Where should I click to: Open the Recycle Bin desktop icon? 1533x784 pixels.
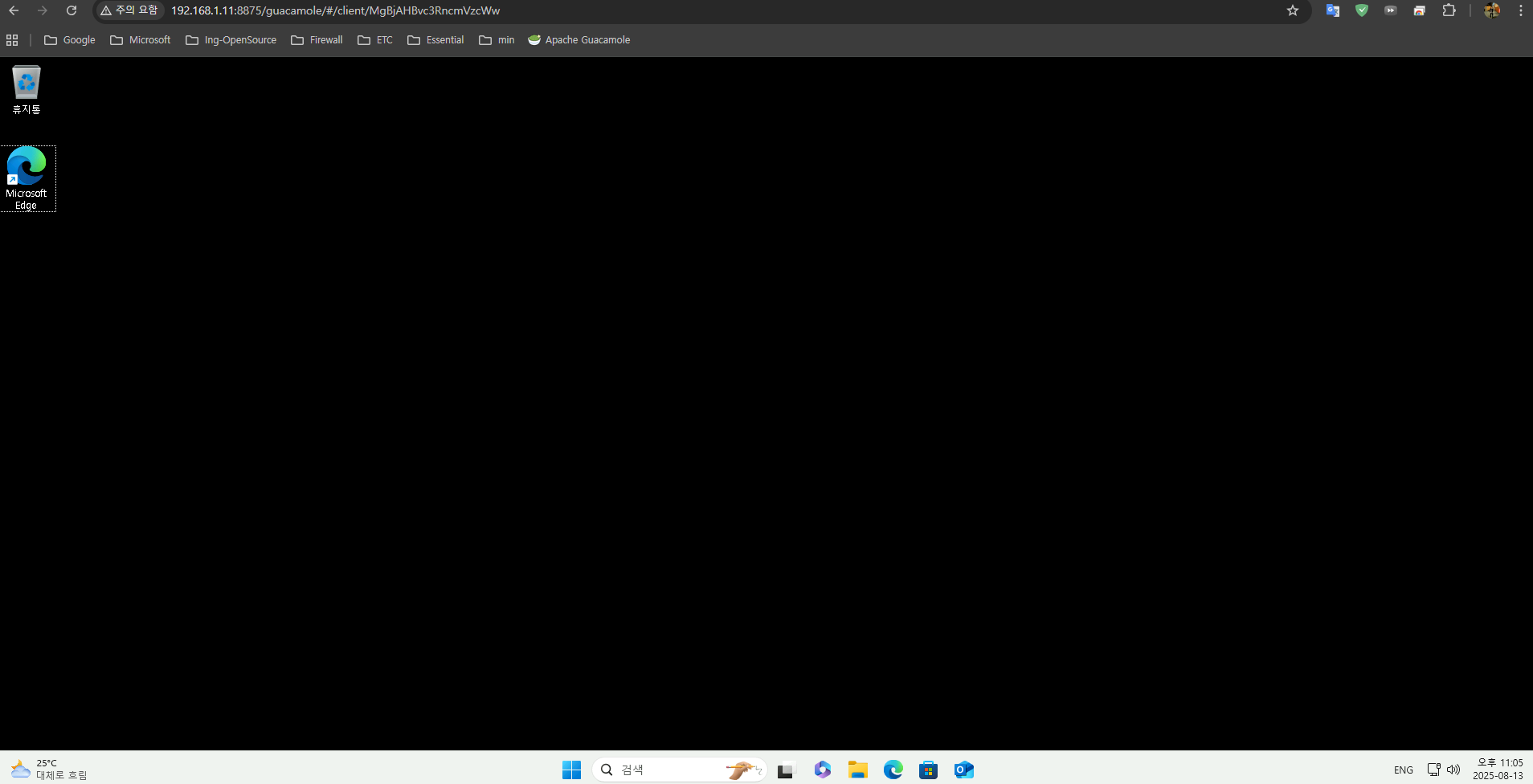coord(27,89)
